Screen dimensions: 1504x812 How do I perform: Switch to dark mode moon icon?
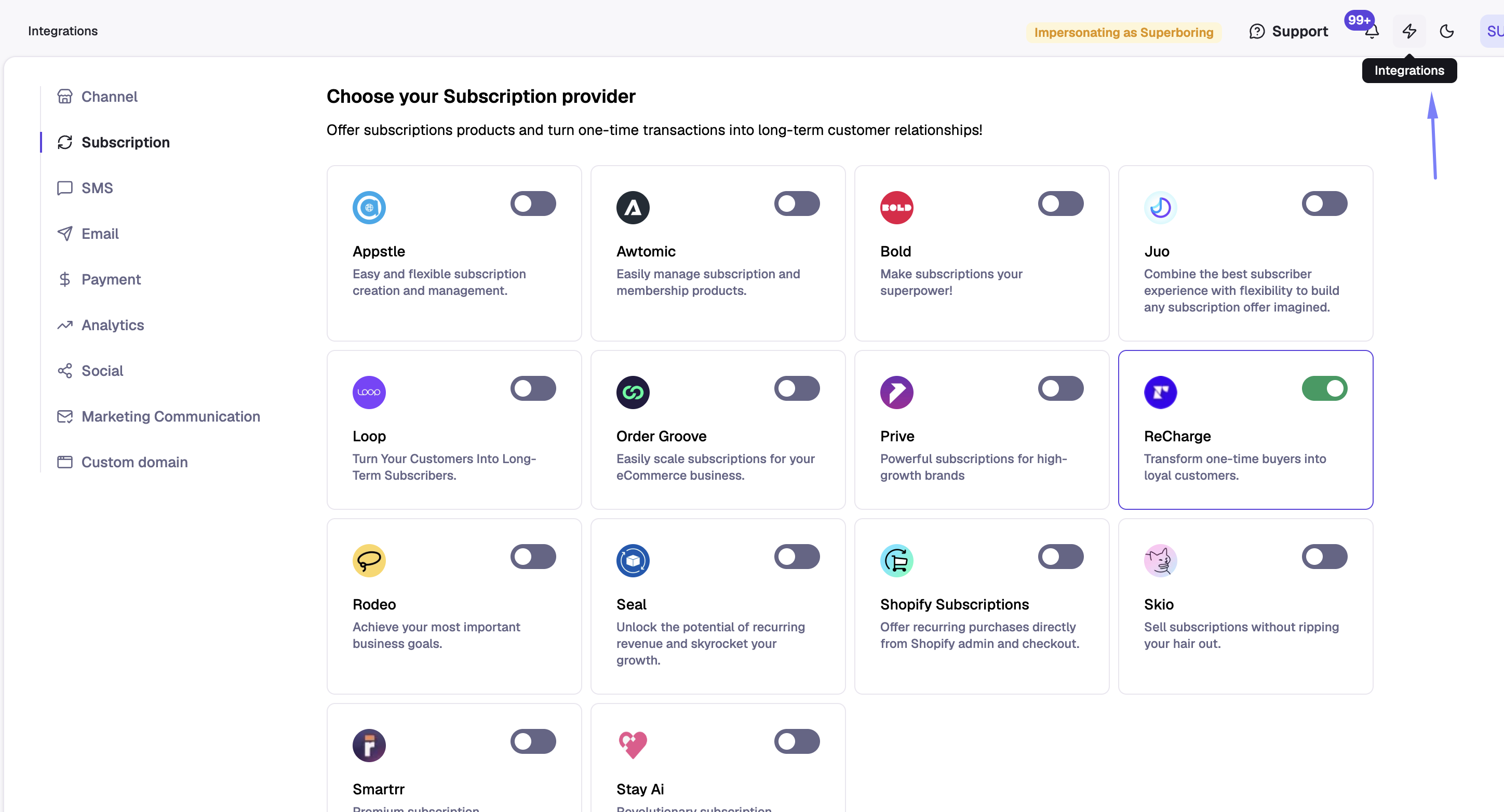[x=1446, y=31]
